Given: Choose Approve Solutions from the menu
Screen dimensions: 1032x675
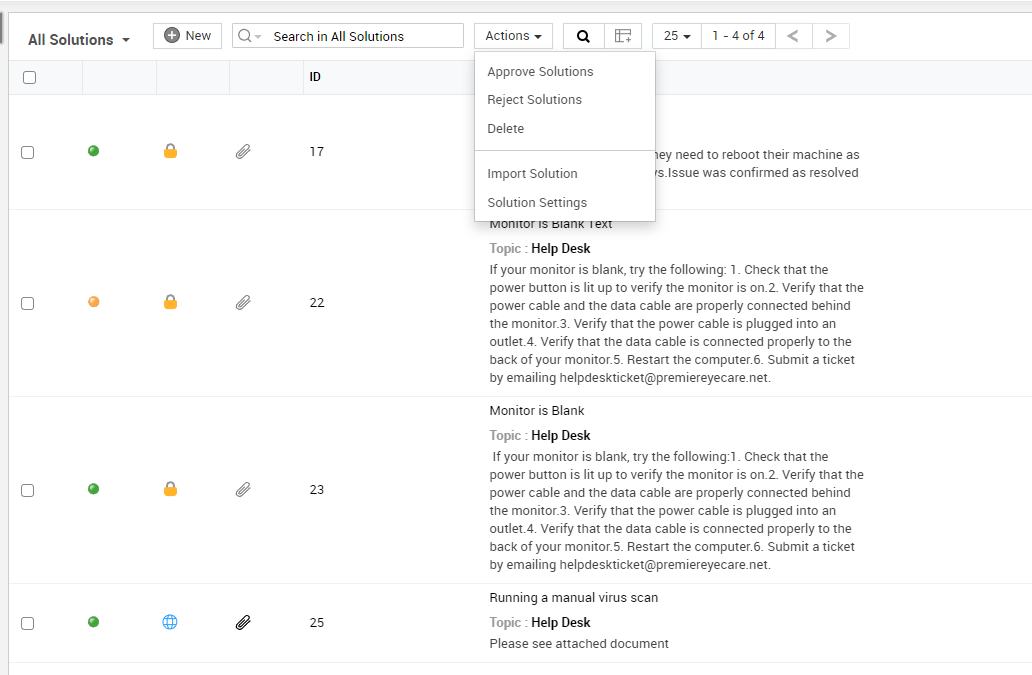Looking at the screenshot, I should pyautogui.click(x=540, y=72).
